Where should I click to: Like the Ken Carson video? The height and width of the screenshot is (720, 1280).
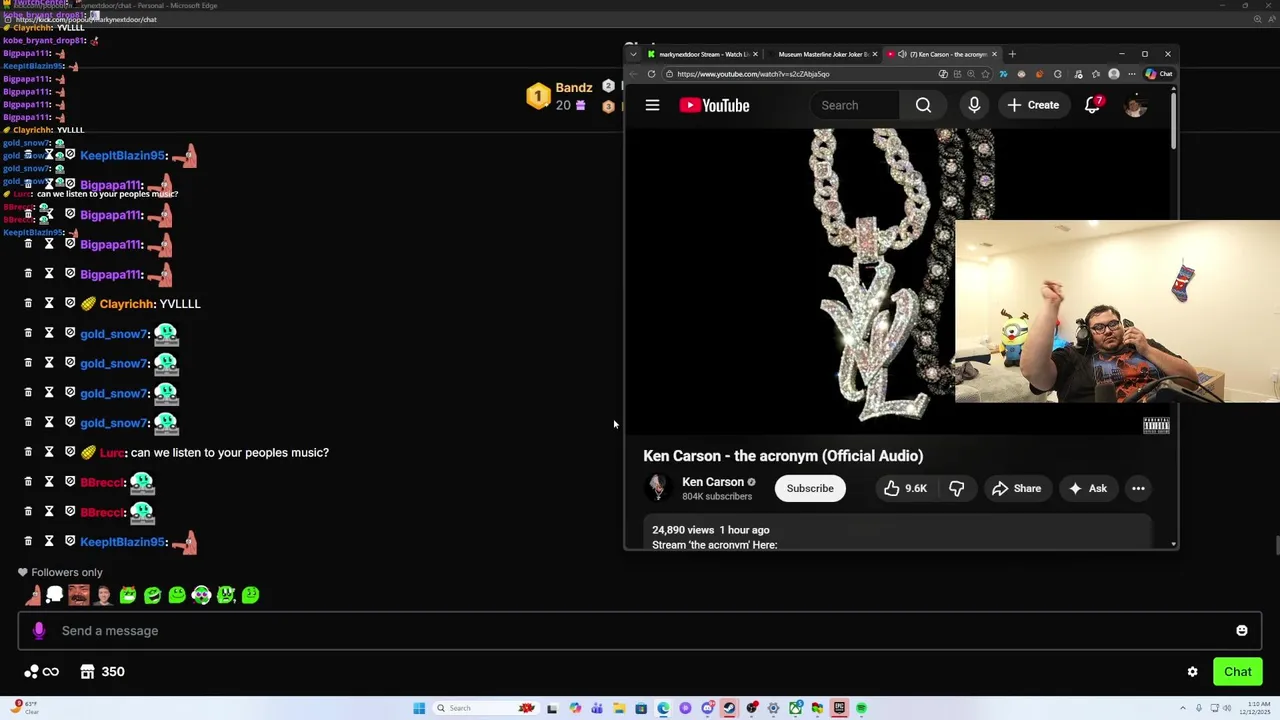[905, 488]
